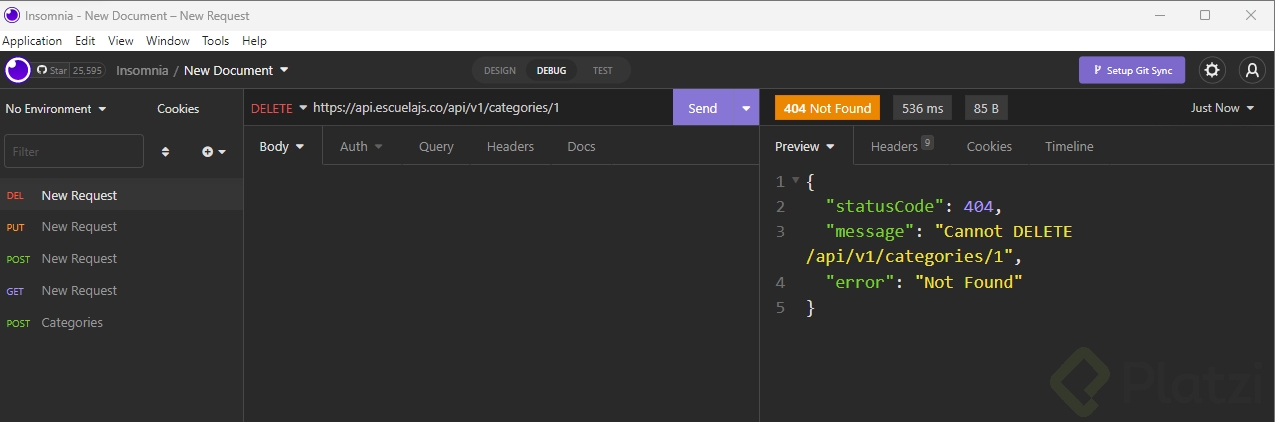Click the sort requests arrows icon

[x=166, y=152]
